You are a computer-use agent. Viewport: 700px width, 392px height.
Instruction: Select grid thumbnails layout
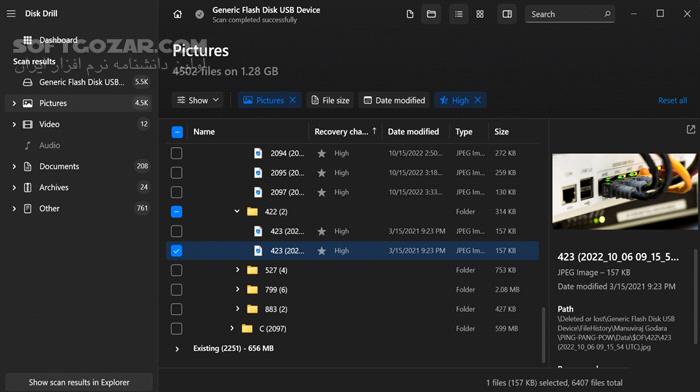click(480, 14)
